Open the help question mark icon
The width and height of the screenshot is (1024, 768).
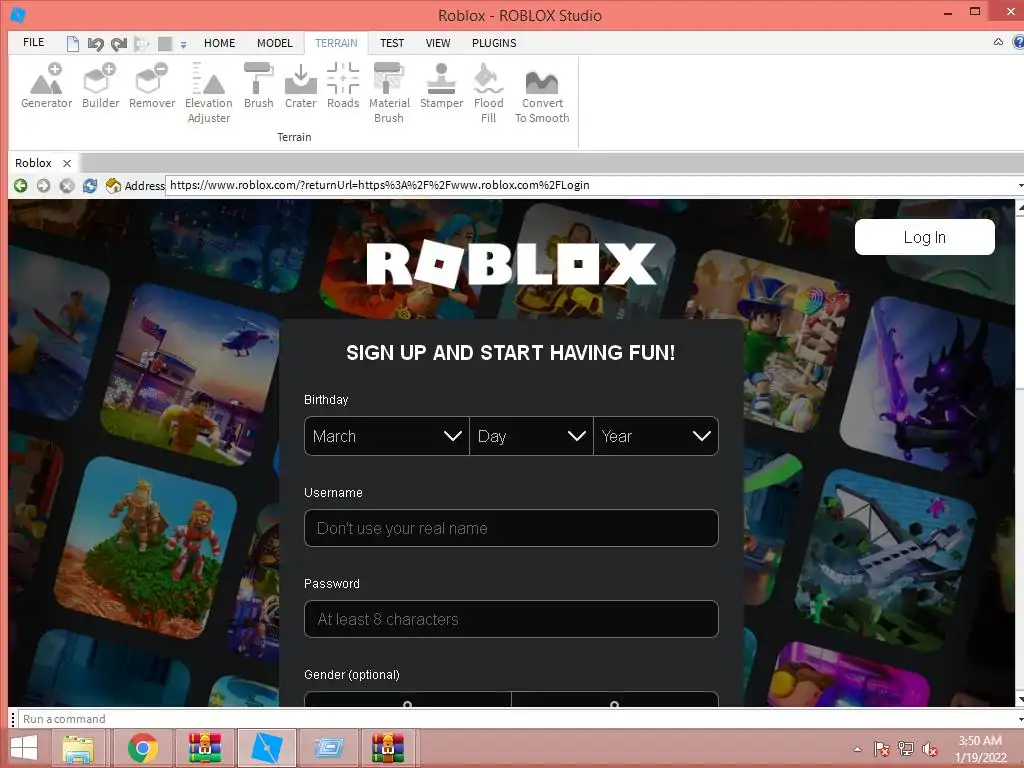tap(1018, 42)
